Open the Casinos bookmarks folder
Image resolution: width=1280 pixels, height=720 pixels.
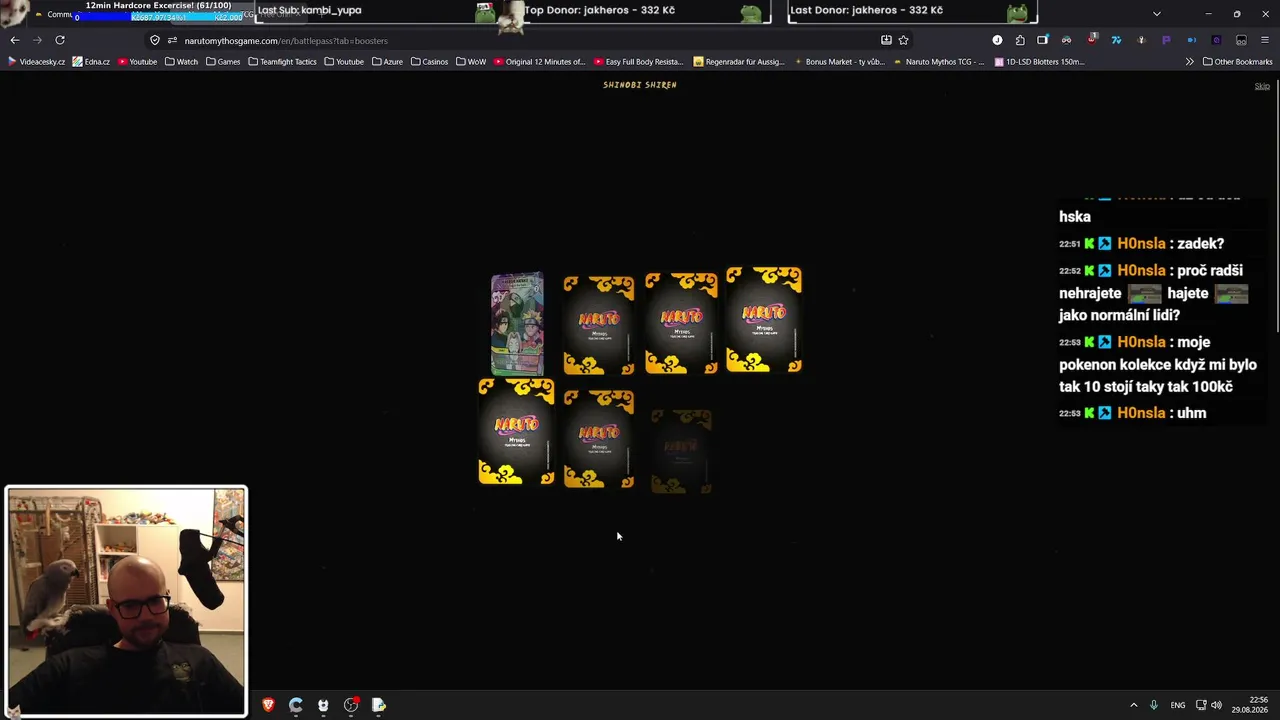(x=429, y=62)
